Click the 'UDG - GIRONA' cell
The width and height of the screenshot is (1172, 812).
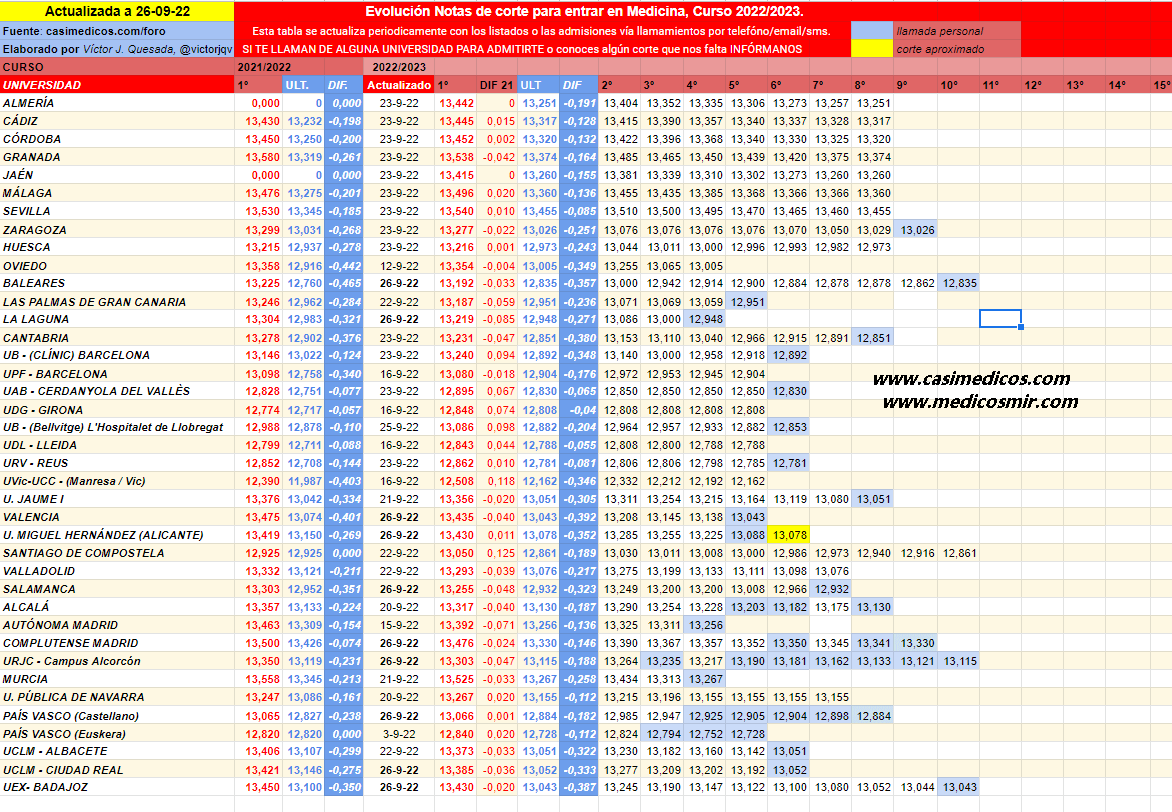pyautogui.click(x=117, y=410)
